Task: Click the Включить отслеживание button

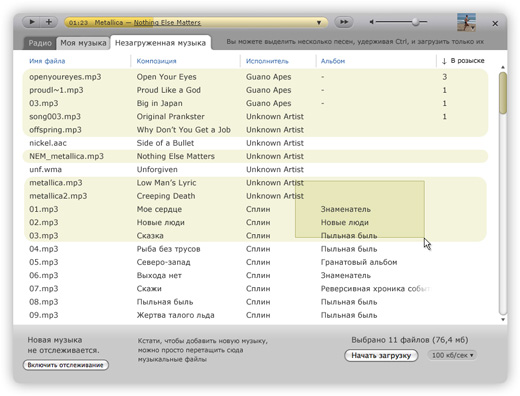Action: [66, 365]
